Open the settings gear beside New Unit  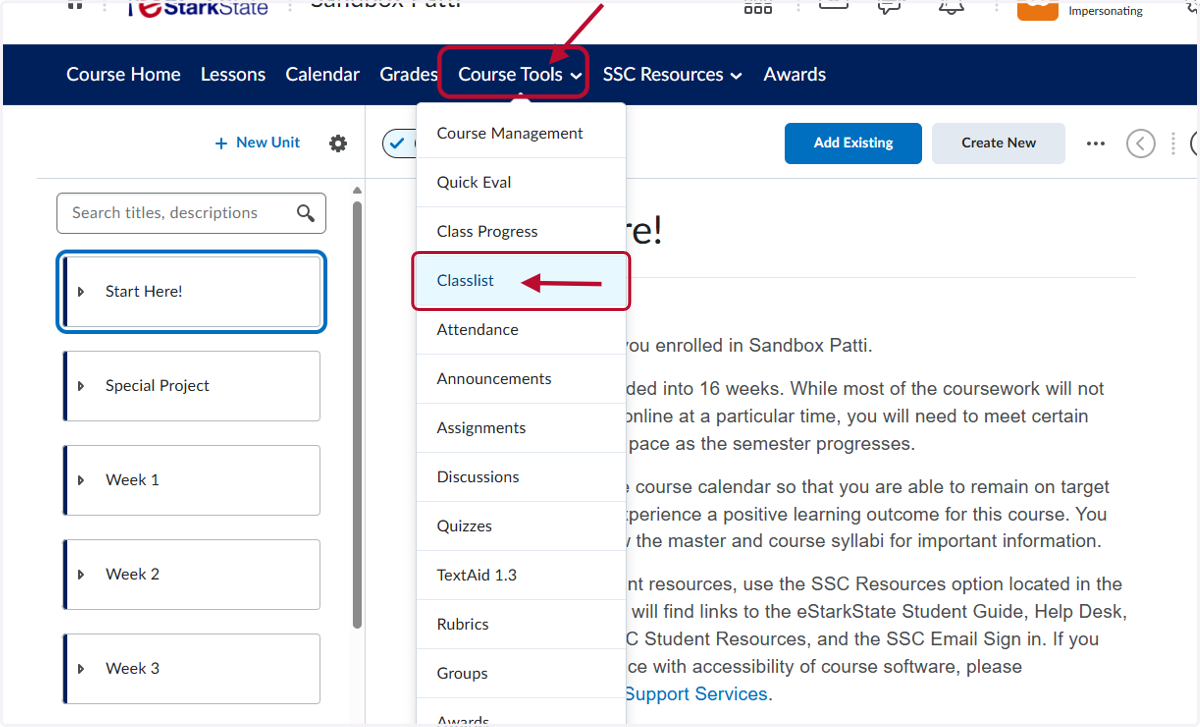pyautogui.click(x=338, y=143)
